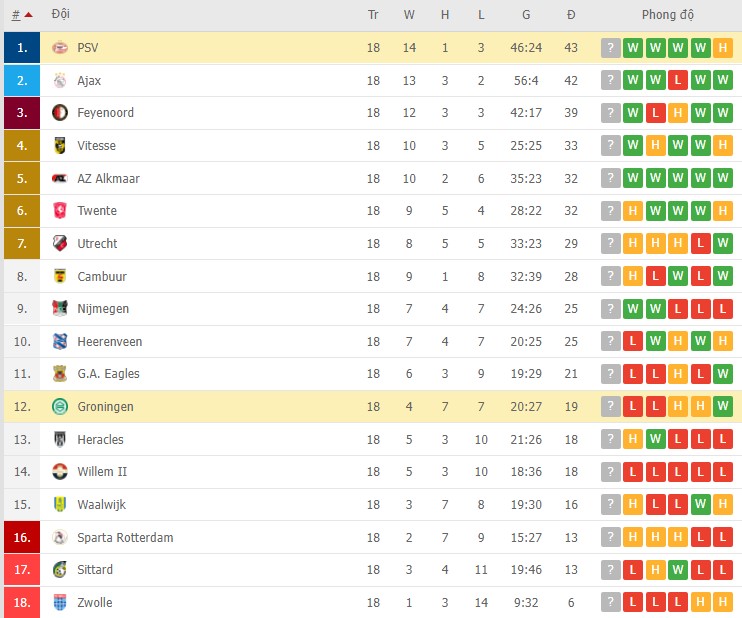The image size is (742, 618).
Task: Sort standings by Đ points column header
Action: pos(571,15)
